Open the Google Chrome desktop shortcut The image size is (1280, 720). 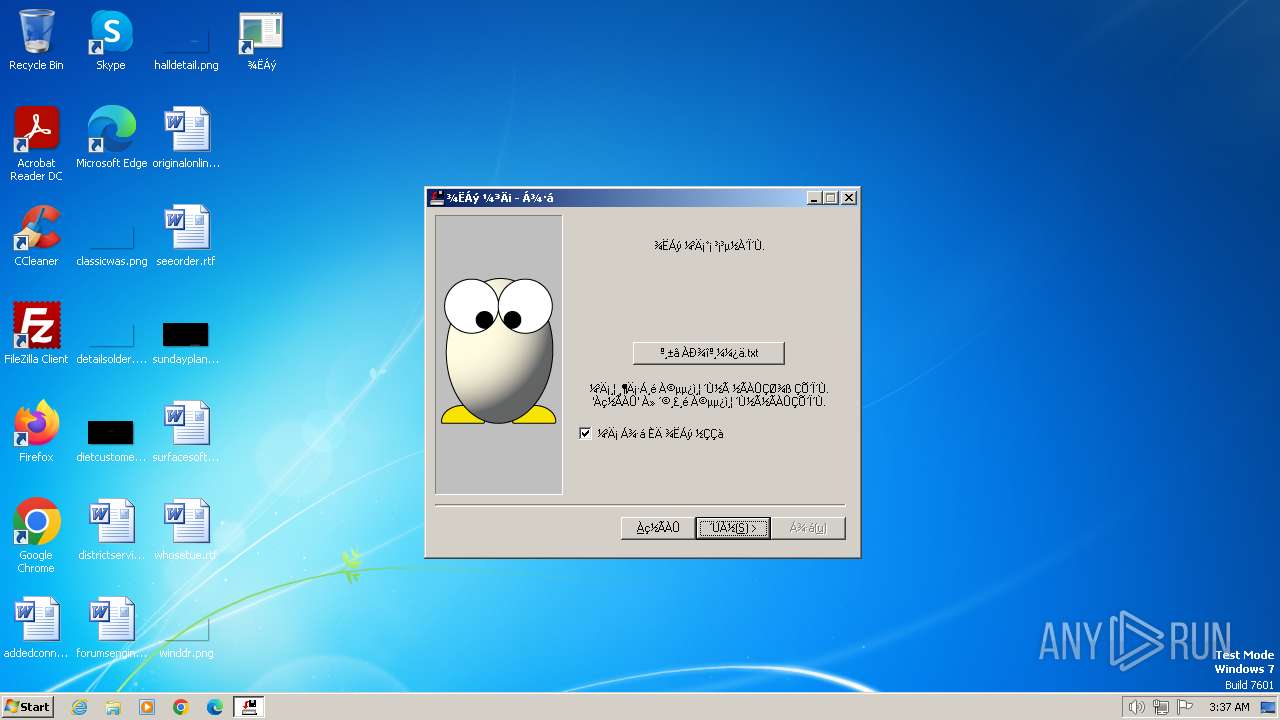click(36, 536)
